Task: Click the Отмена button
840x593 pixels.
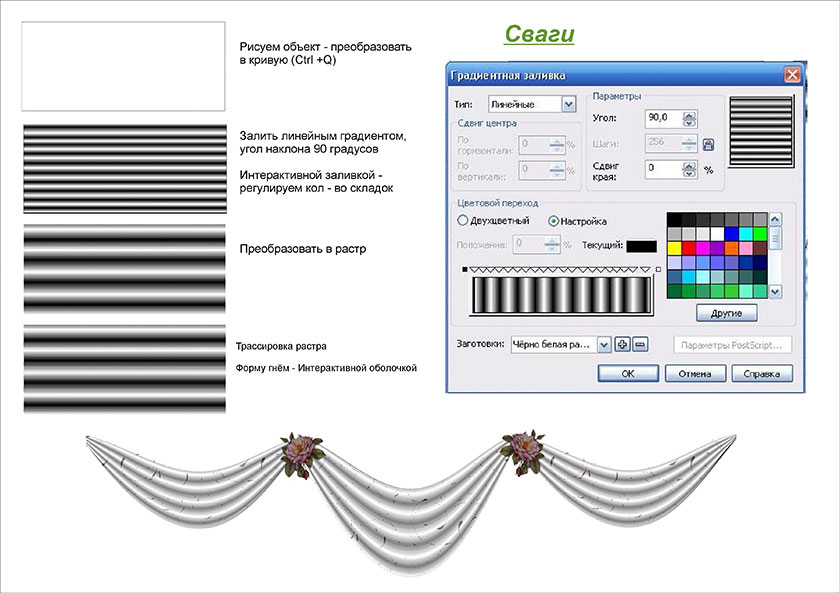Action: coord(696,374)
